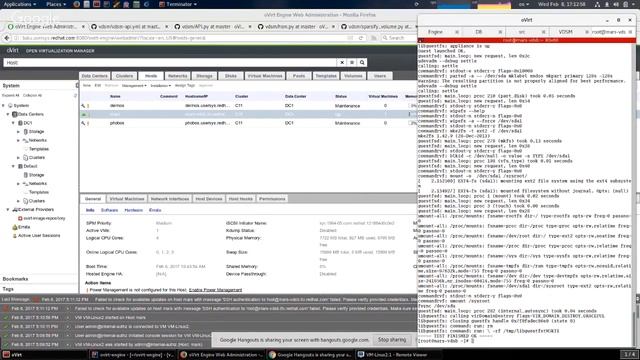Screen dimensions: 640x360
Task: Expand the Clusters node under DC1
Action: click(18, 158)
